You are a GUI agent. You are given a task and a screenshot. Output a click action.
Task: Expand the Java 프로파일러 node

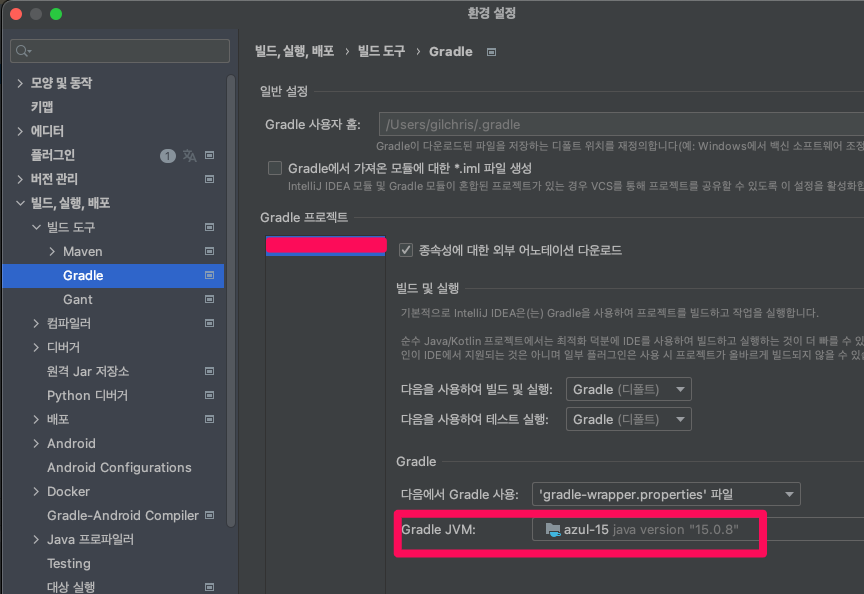[x=36, y=539]
